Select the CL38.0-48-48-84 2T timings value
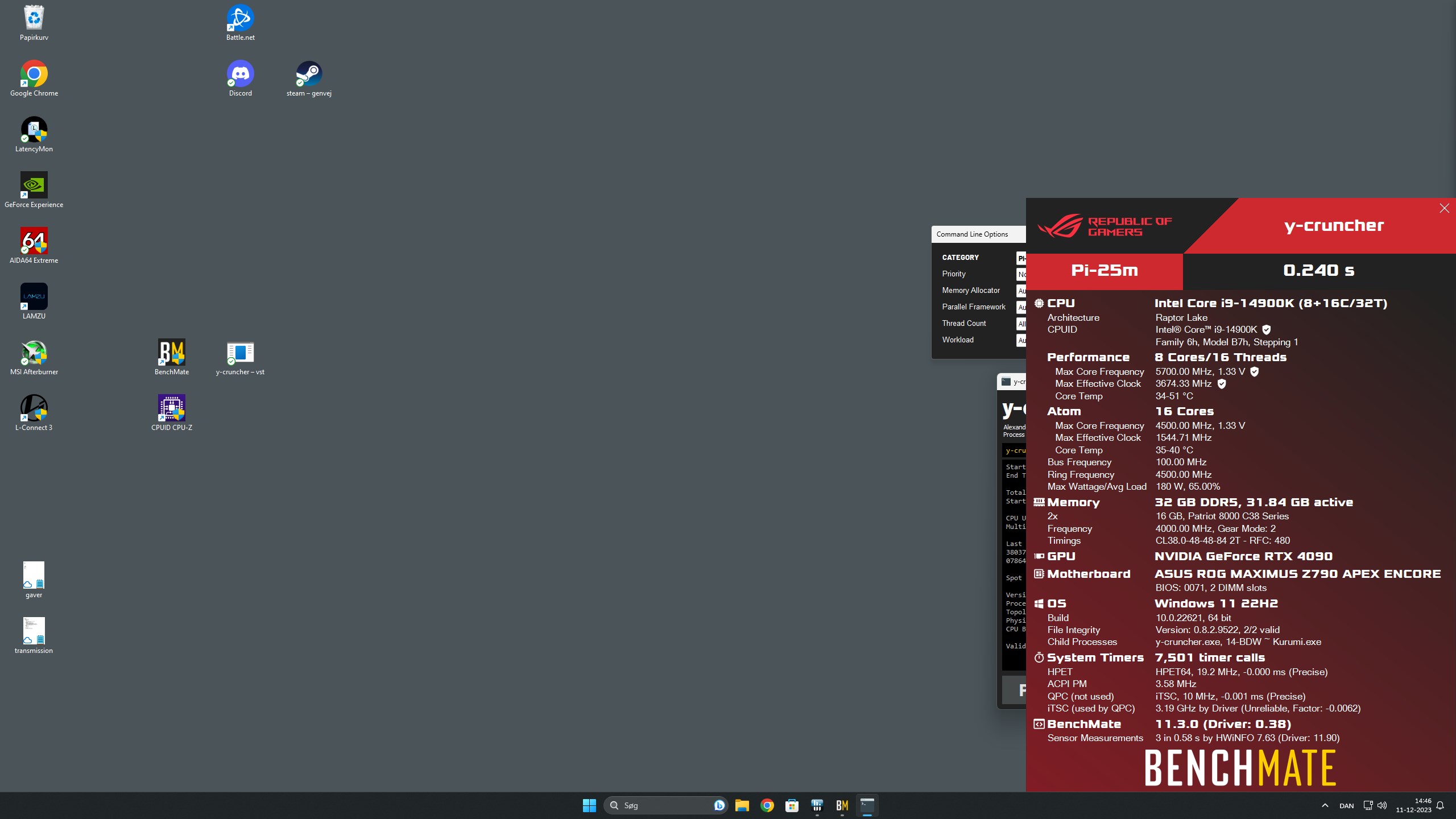The height and width of the screenshot is (819, 1456). pos(1223,541)
